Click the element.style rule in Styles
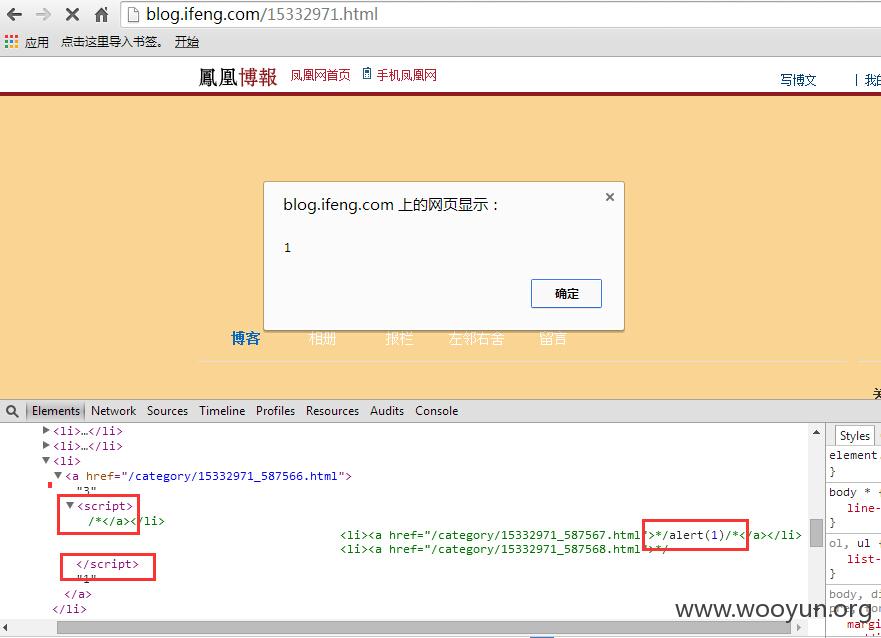 853,455
